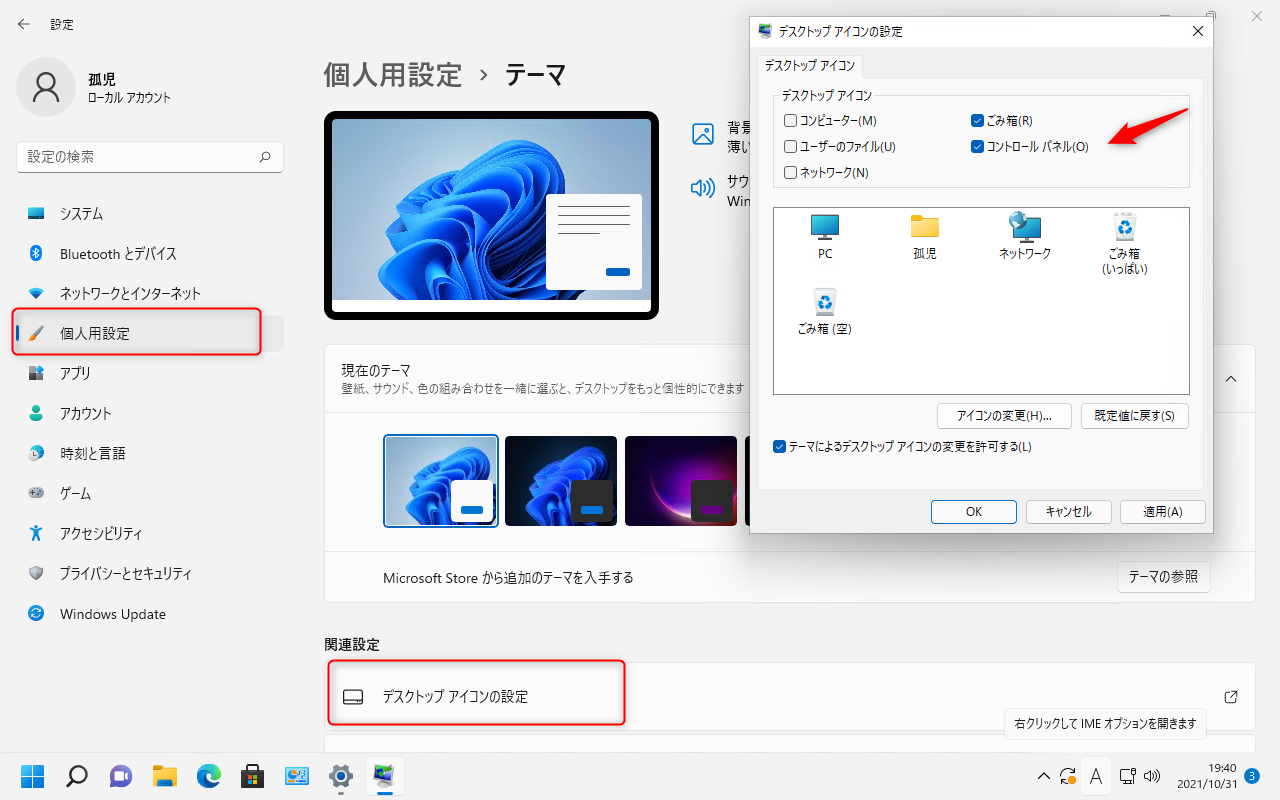Select the light Windows bloom theme thumbnail
Image resolution: width=1280 pixels, height=800 pixels.
pos(441,481)
